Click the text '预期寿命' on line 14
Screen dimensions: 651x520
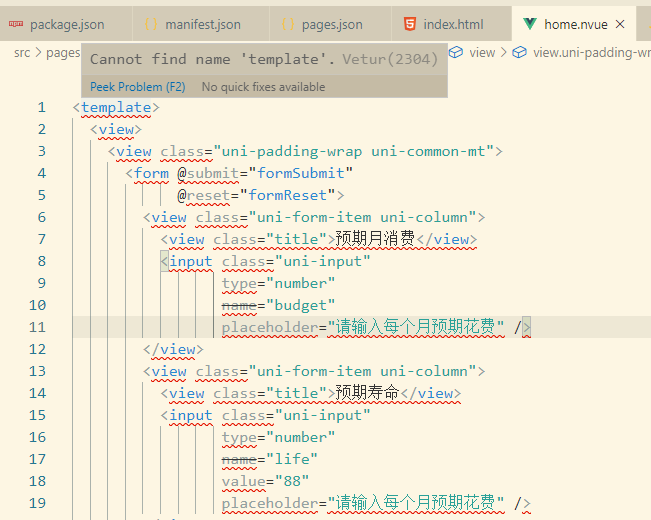pos(367,393)
